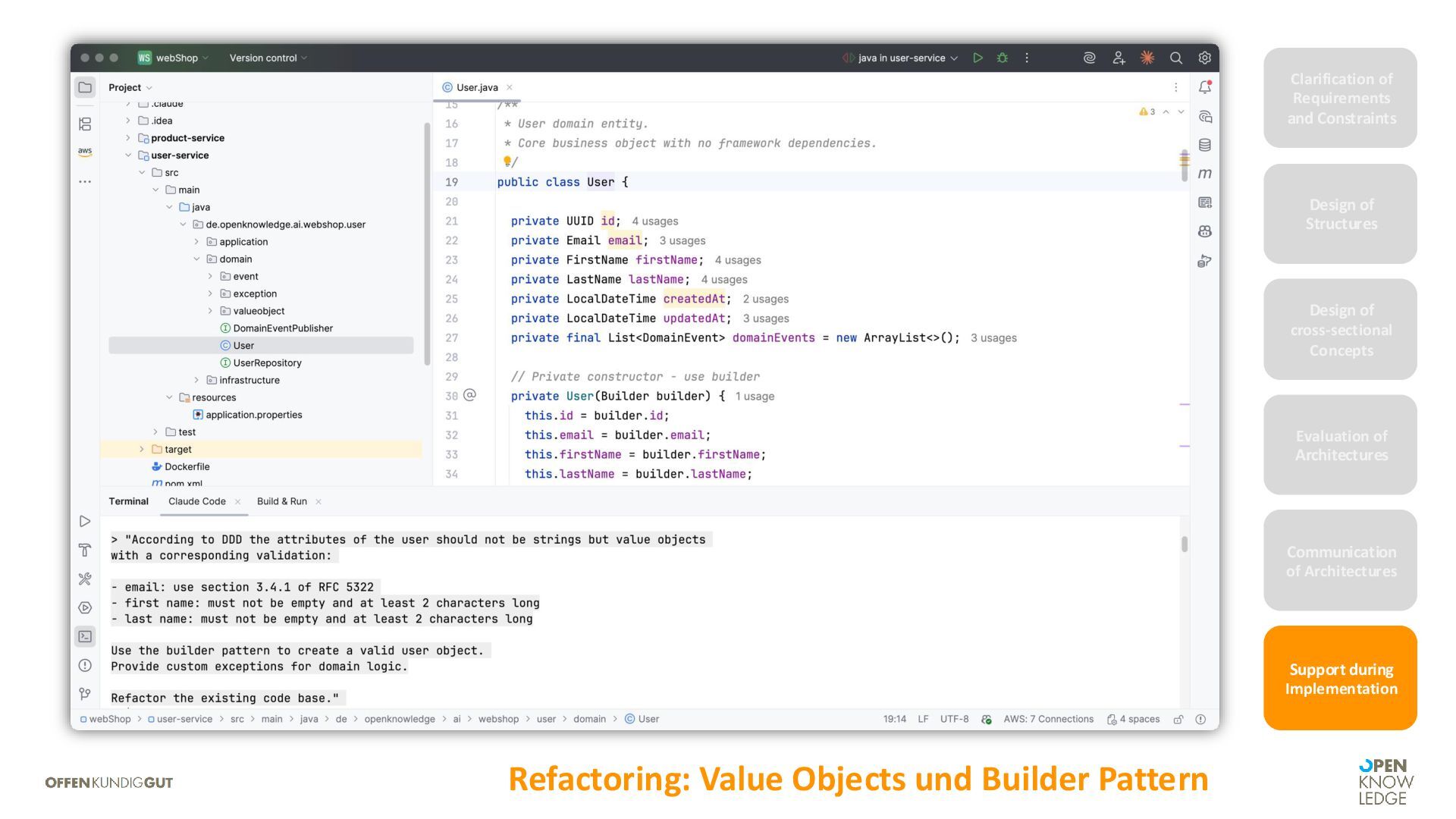Click the project tree vertical scrollbar
The height and width of the screenshot is (819, 1456).
click(x=427, y=243)
